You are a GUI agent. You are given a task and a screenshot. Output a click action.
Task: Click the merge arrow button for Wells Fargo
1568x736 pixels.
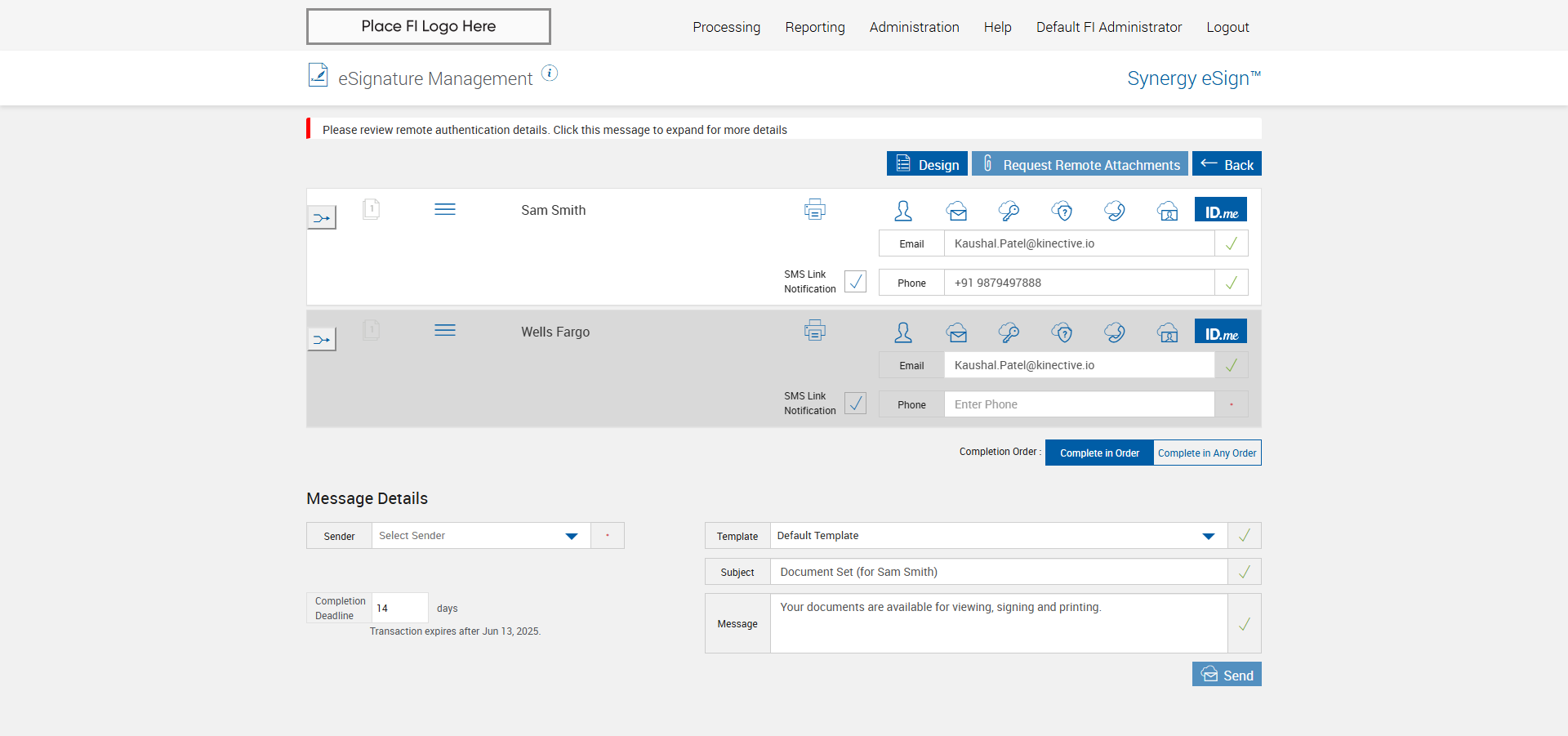(322, 340)
